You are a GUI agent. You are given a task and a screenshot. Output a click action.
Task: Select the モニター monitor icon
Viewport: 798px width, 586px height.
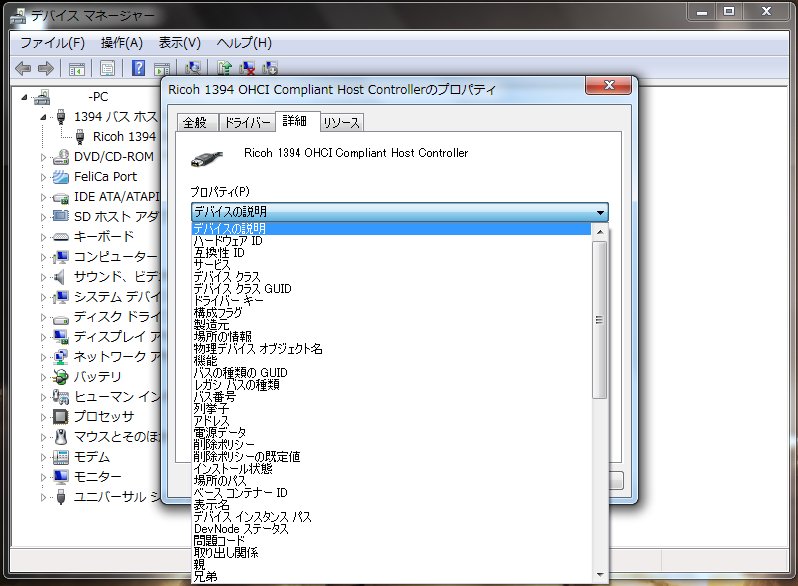tap(61, 477)
